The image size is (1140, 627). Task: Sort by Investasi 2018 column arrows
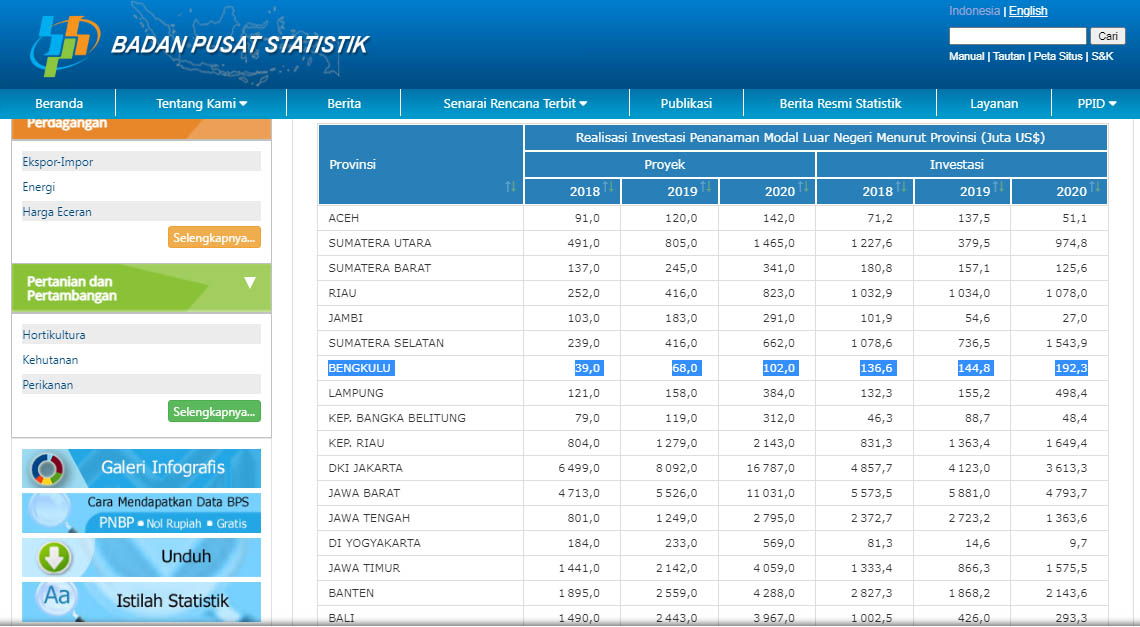coord(901,187)
